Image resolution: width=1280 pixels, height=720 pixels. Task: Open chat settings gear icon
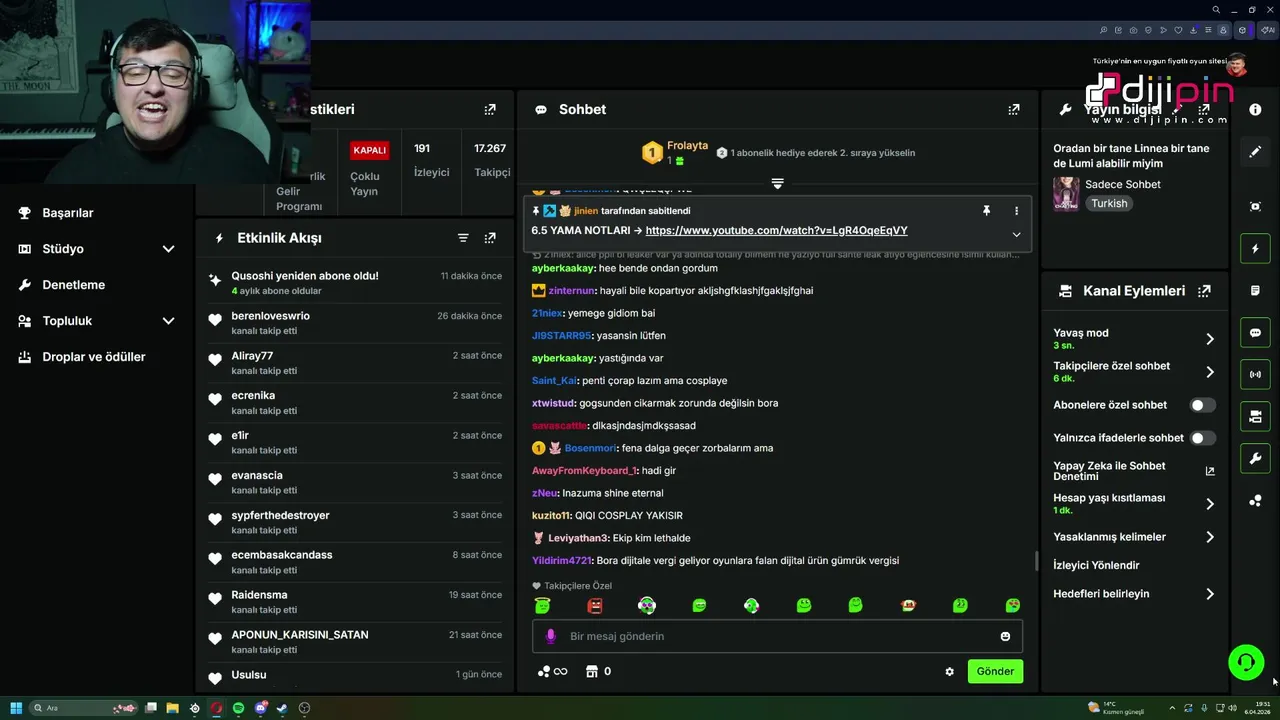pyautogui.click(x=949, y=672)
